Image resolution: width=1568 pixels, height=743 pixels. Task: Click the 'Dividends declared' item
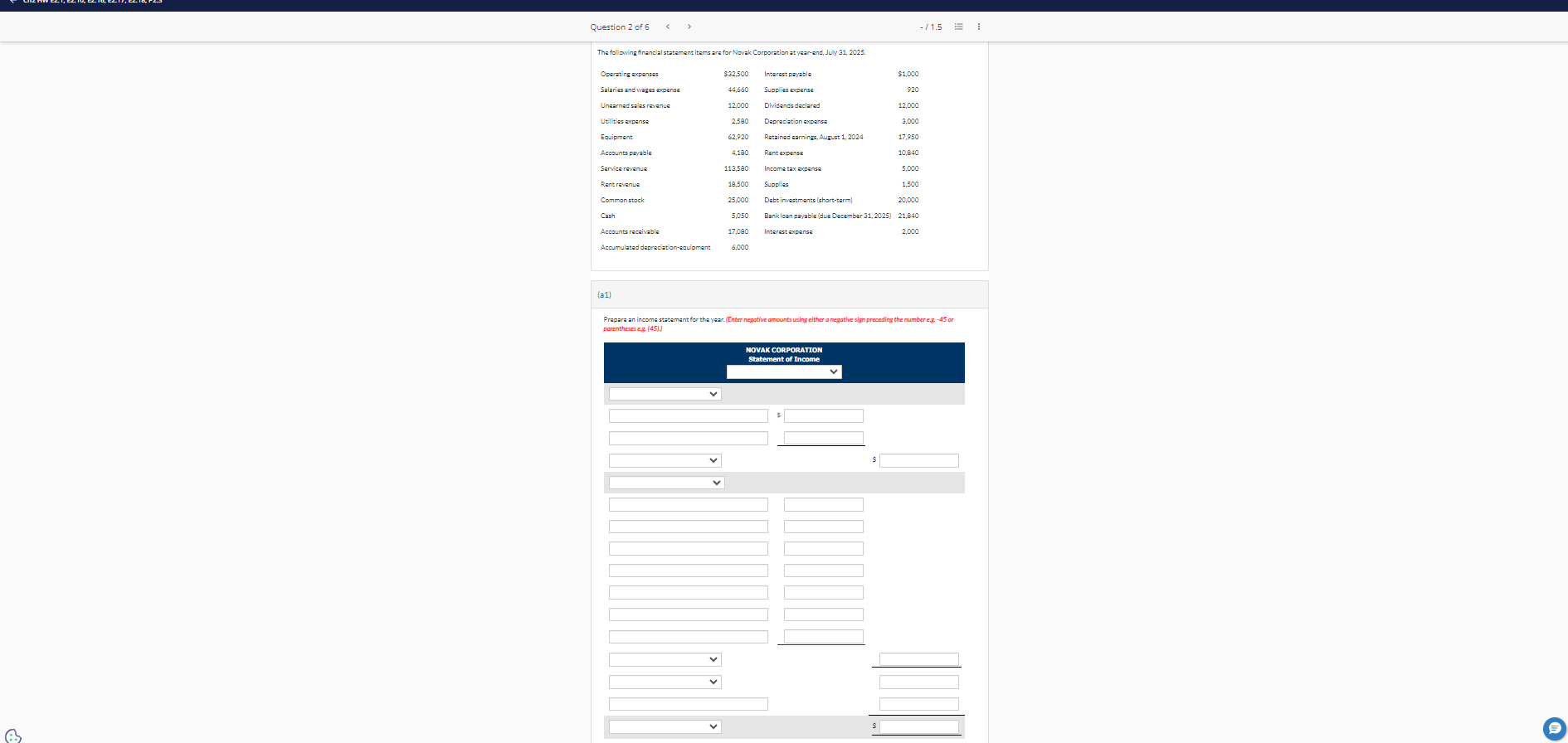[x=792, y=106]
